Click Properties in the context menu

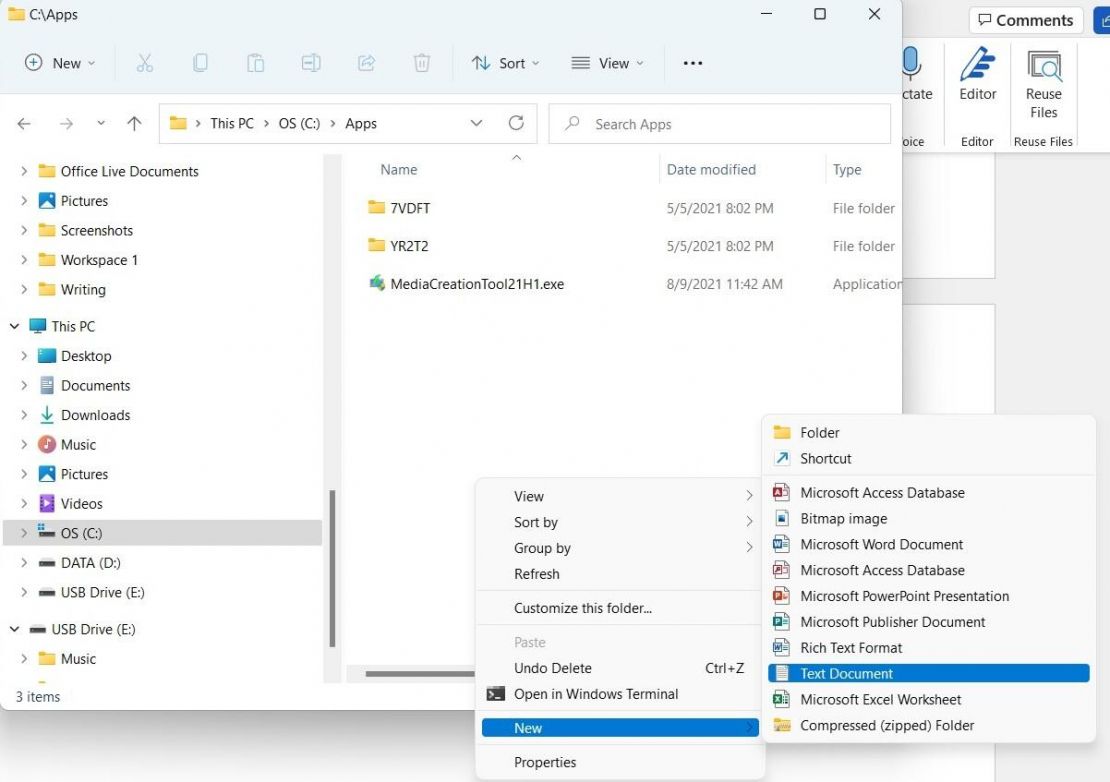(620, 762)
